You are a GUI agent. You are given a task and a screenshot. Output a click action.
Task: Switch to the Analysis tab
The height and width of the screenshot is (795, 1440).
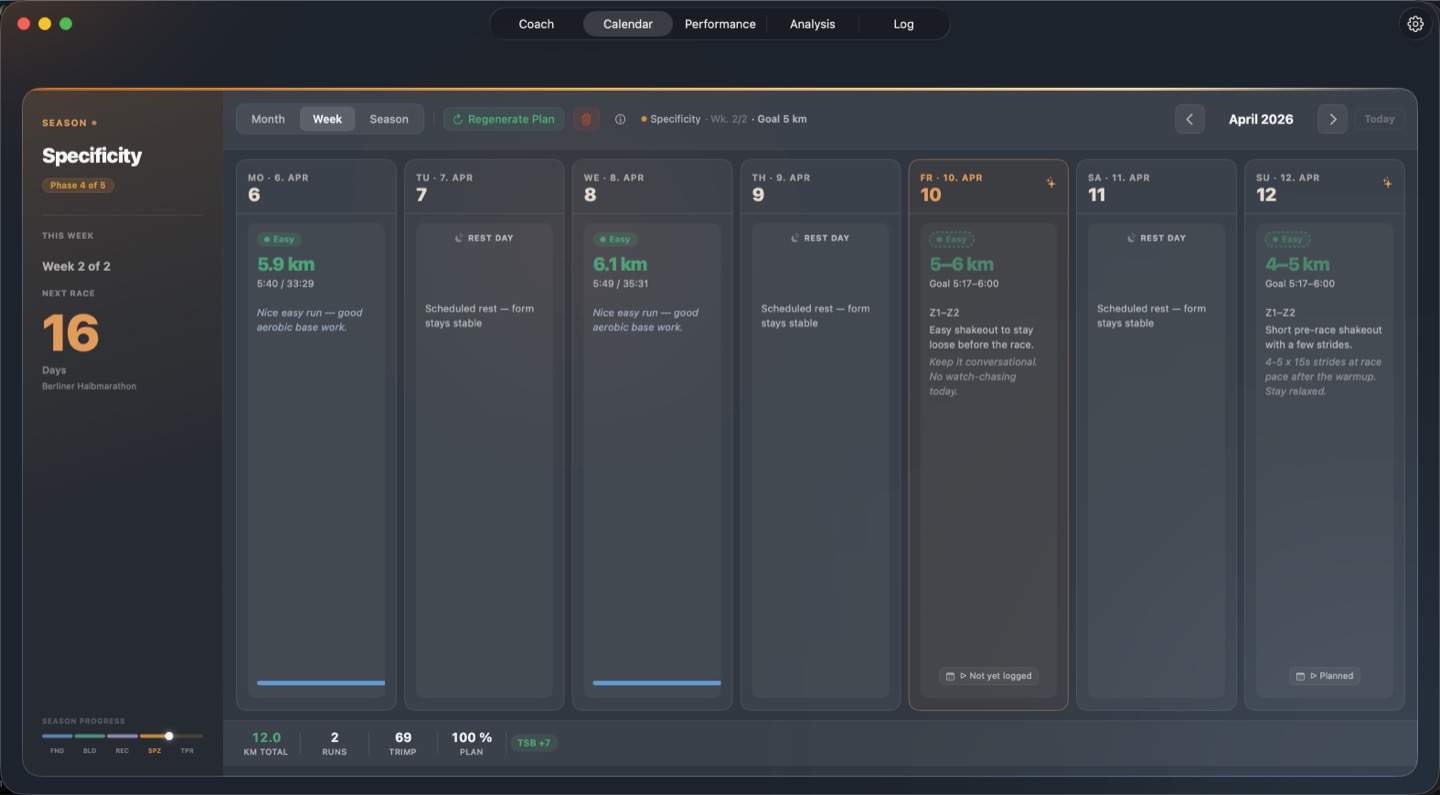(x=811, y=23)
